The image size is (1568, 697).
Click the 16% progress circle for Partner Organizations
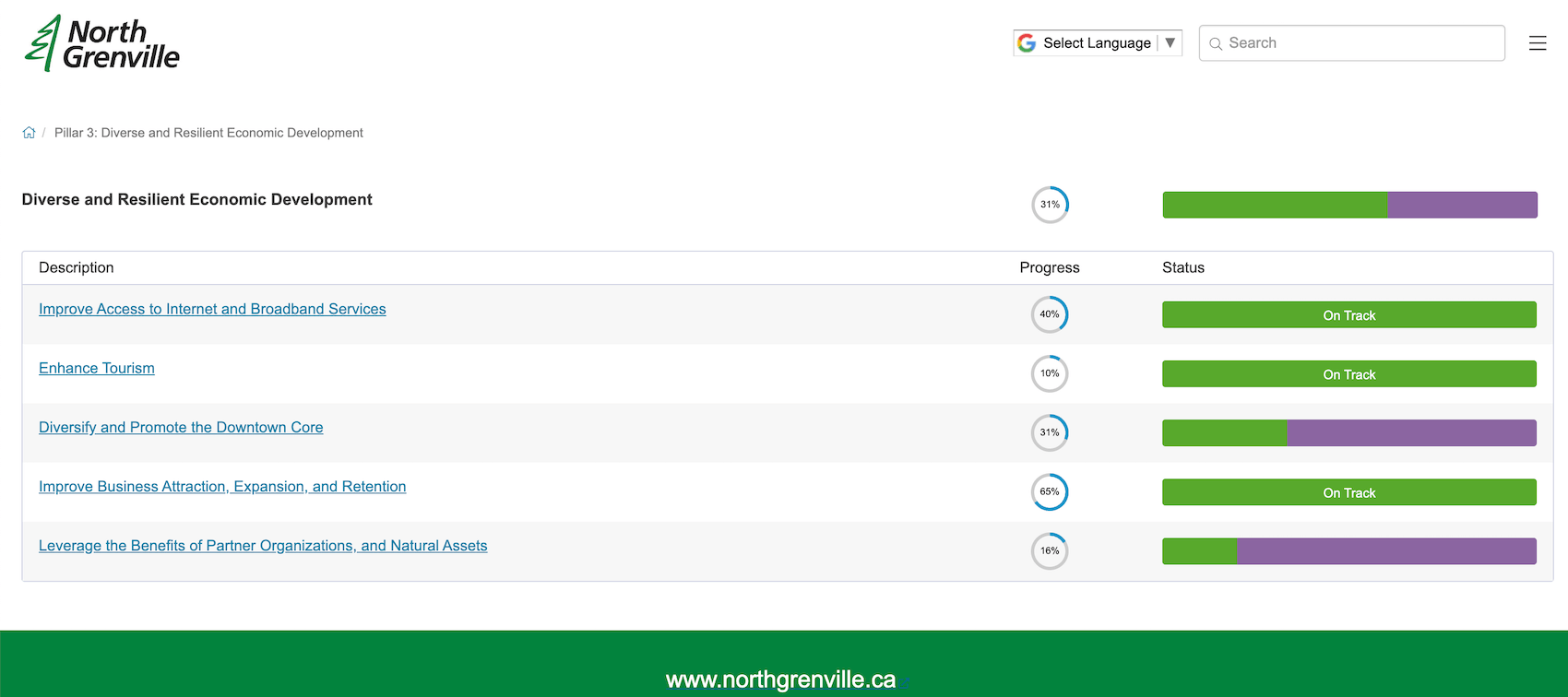tap(1050, 550)
